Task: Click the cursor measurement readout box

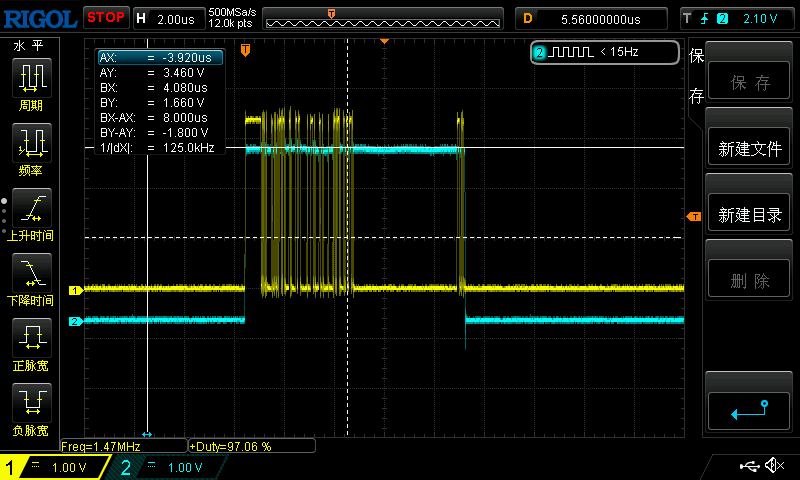Action: (x=158, y=103)
